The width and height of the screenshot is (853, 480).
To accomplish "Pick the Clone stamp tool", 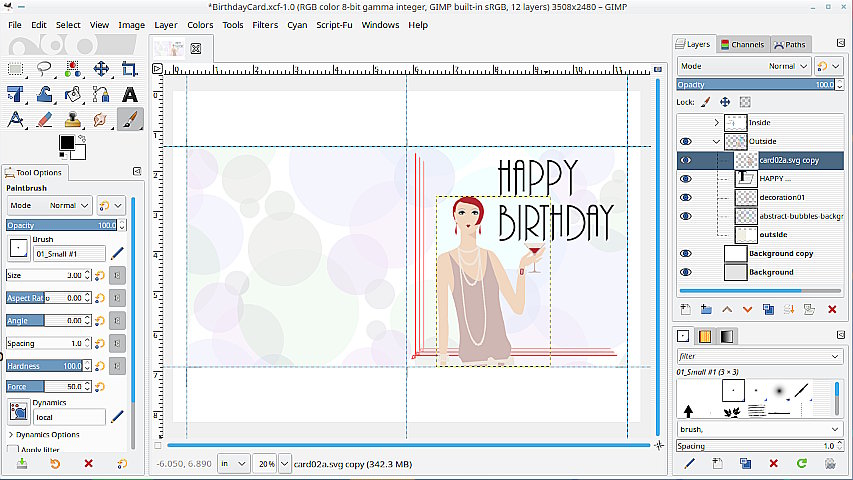I will pyautogui.click(x=72, y=119).
